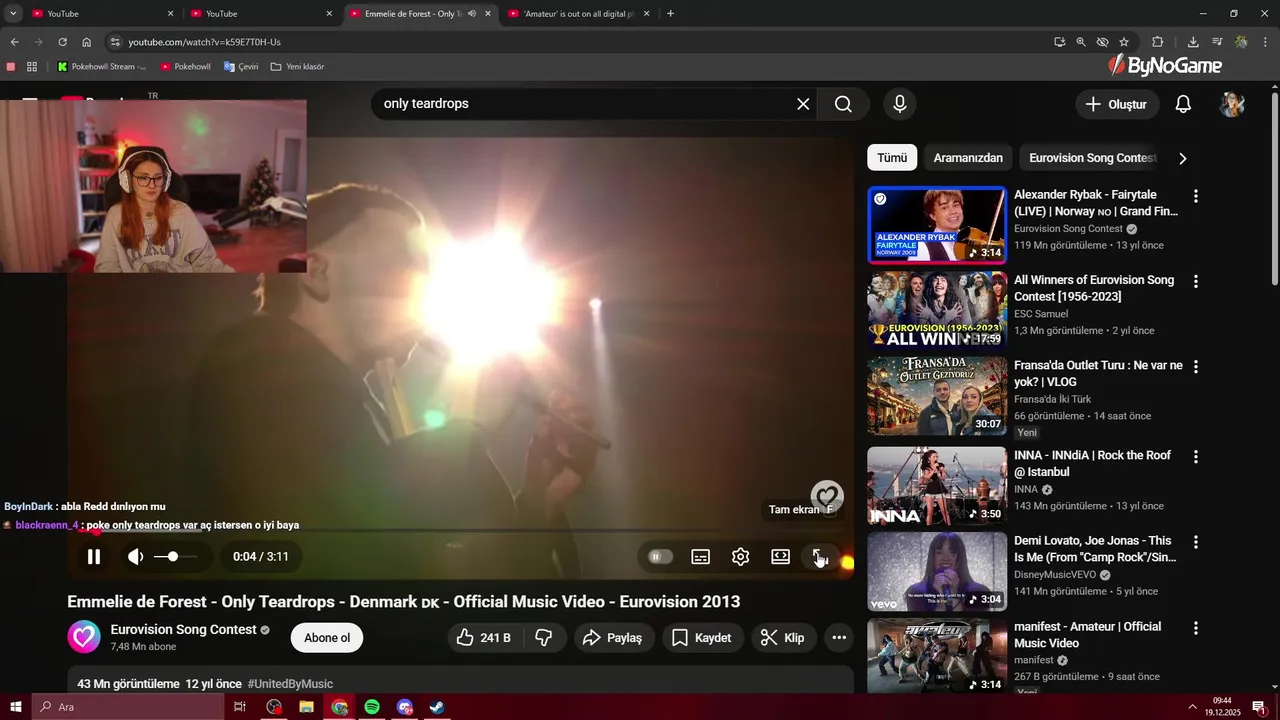Click the Kaydet save button
1280x720 pixels.
click(701, 638)
